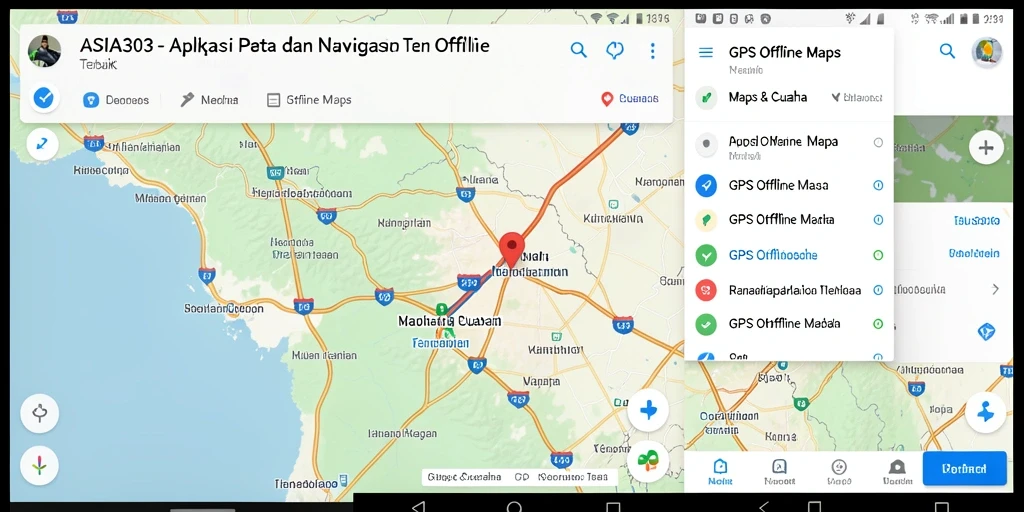1024x512 pixels.
Task: Toggle indicator beside GPS Offline Masa
Action: coord(878,185)
